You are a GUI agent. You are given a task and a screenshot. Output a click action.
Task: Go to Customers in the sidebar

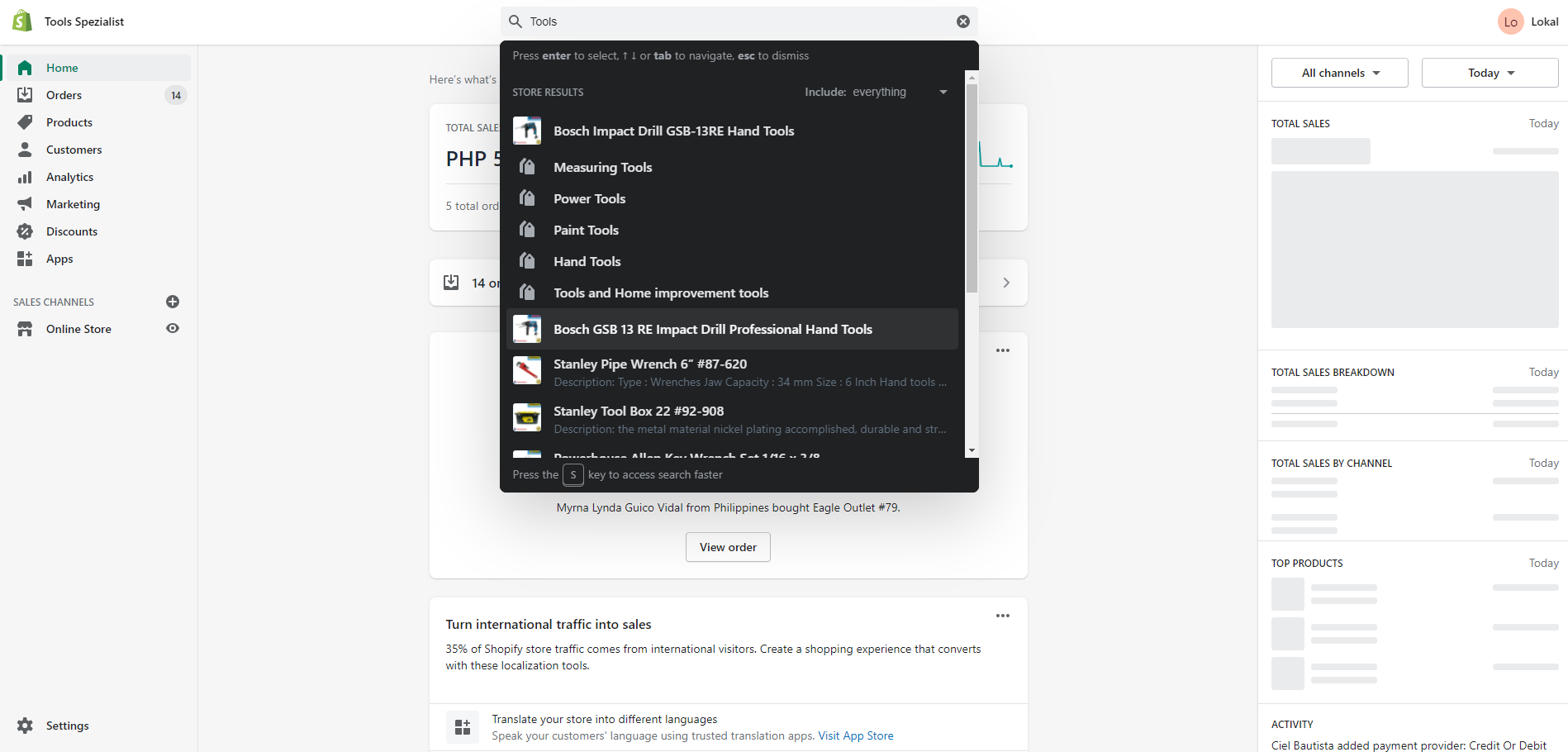(x=74, y=150)
